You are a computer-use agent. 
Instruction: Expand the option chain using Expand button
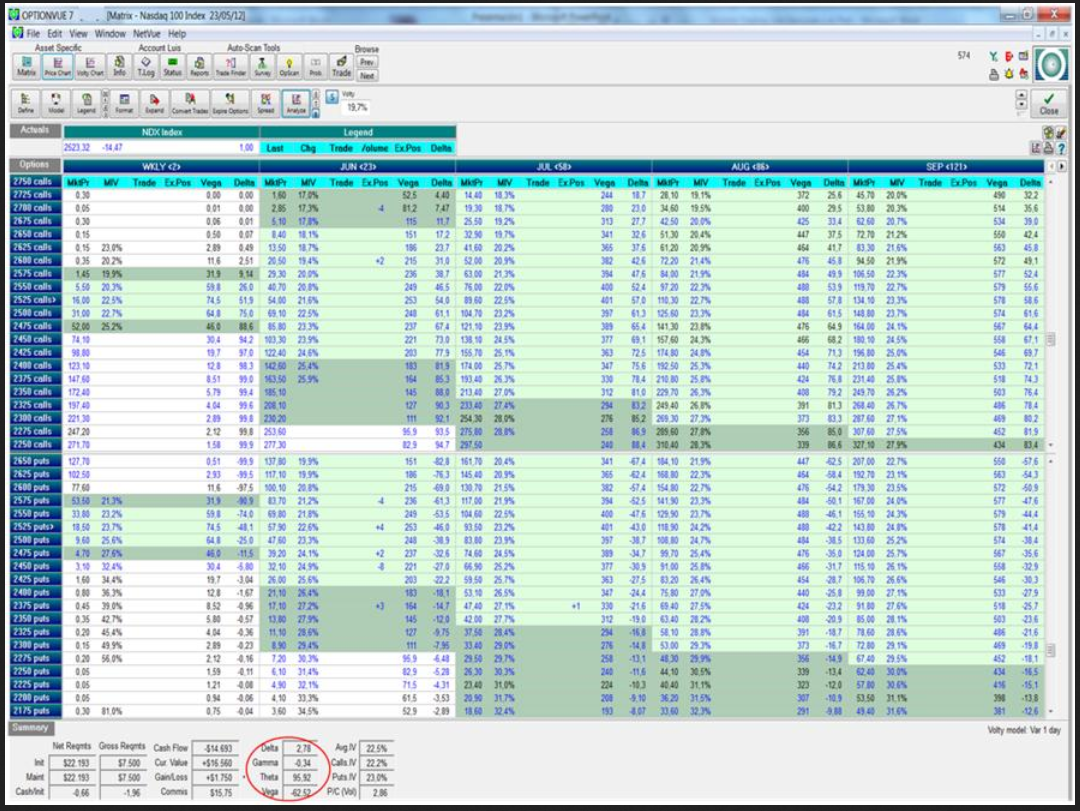coord(154,103)
